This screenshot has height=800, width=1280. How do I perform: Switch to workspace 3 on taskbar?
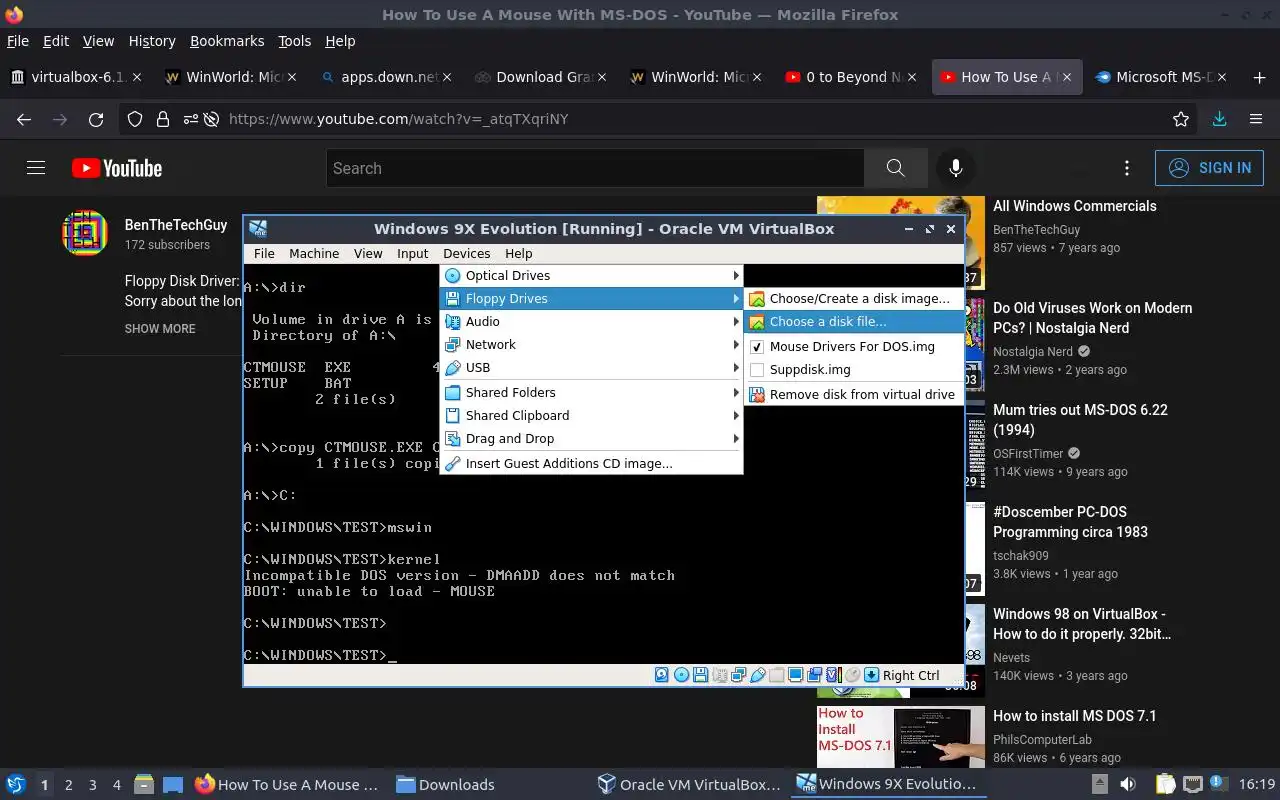(93, 784)
